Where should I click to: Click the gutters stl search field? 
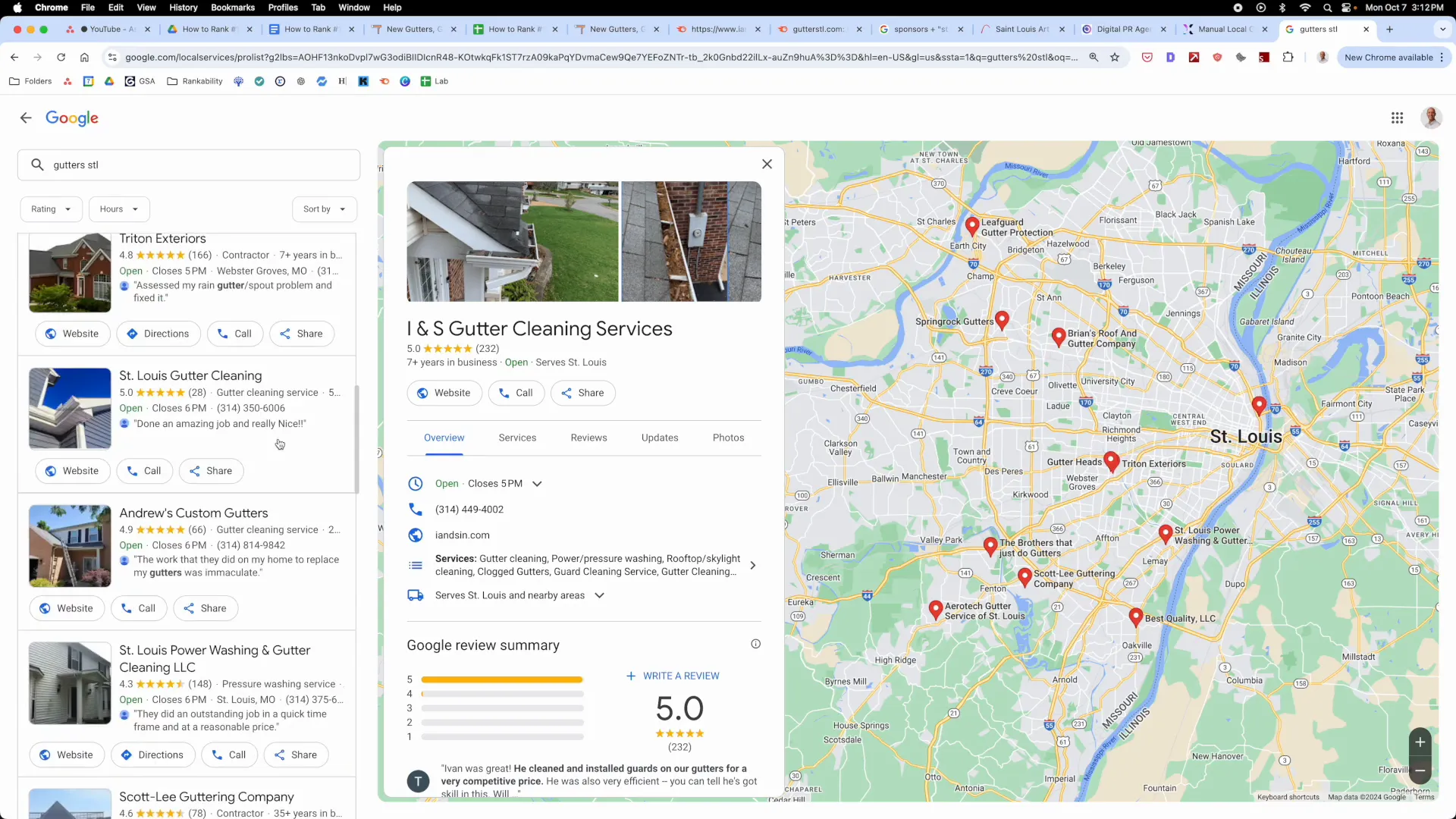pyautogui.click(x=189, y=165)
